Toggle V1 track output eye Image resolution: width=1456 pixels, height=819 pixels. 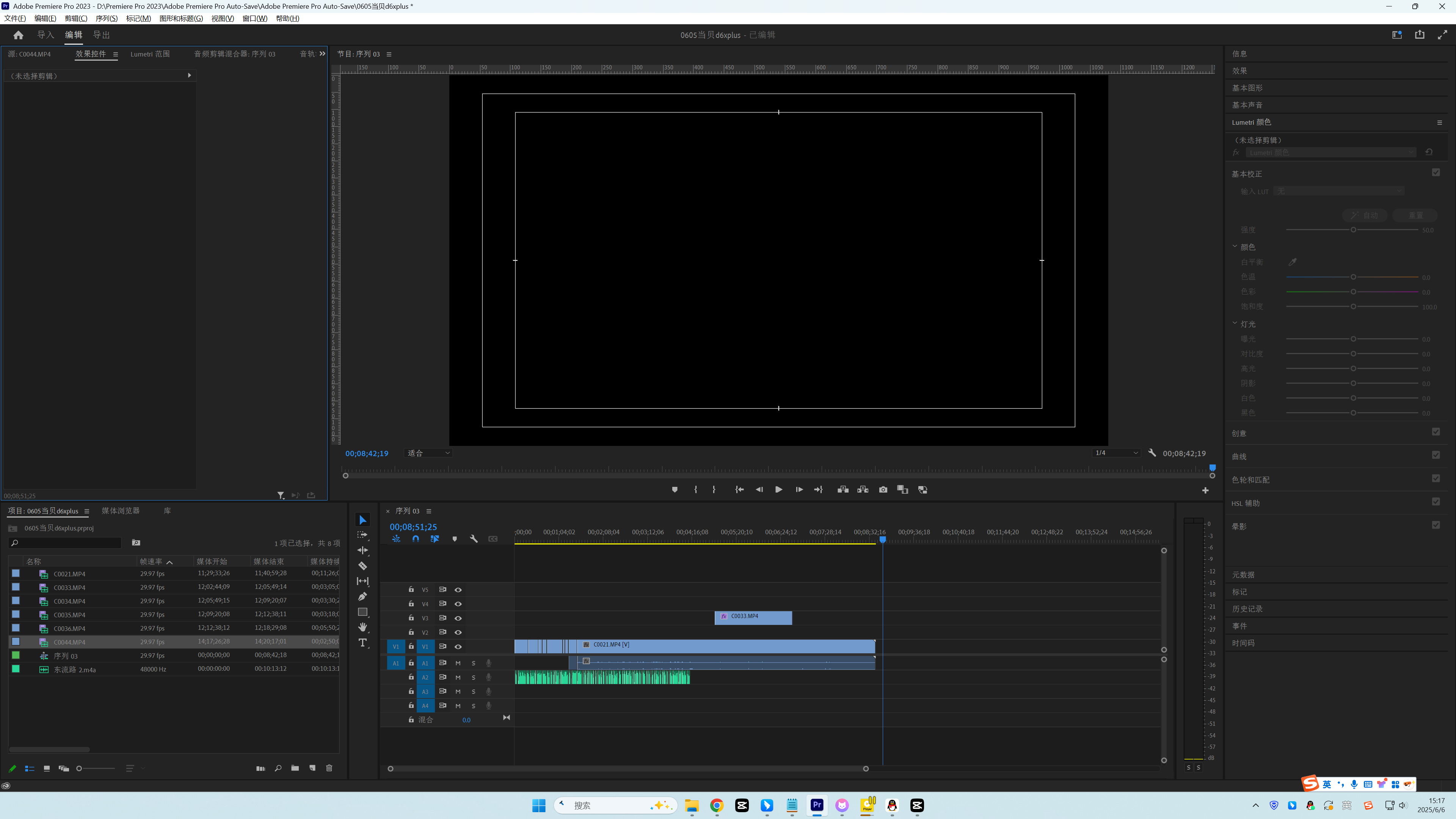click(458, 646)
